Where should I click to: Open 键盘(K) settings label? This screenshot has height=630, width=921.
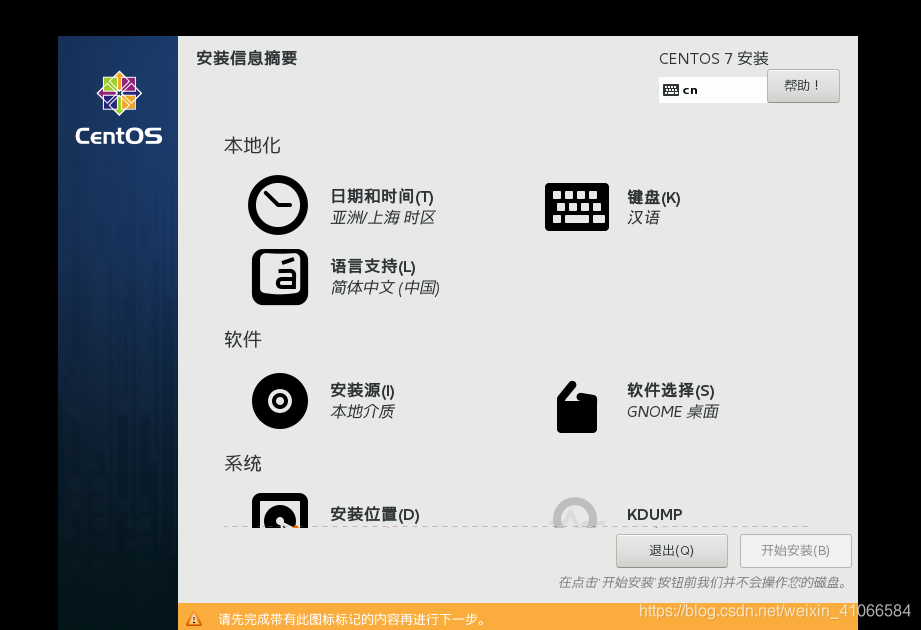(654, 197)
